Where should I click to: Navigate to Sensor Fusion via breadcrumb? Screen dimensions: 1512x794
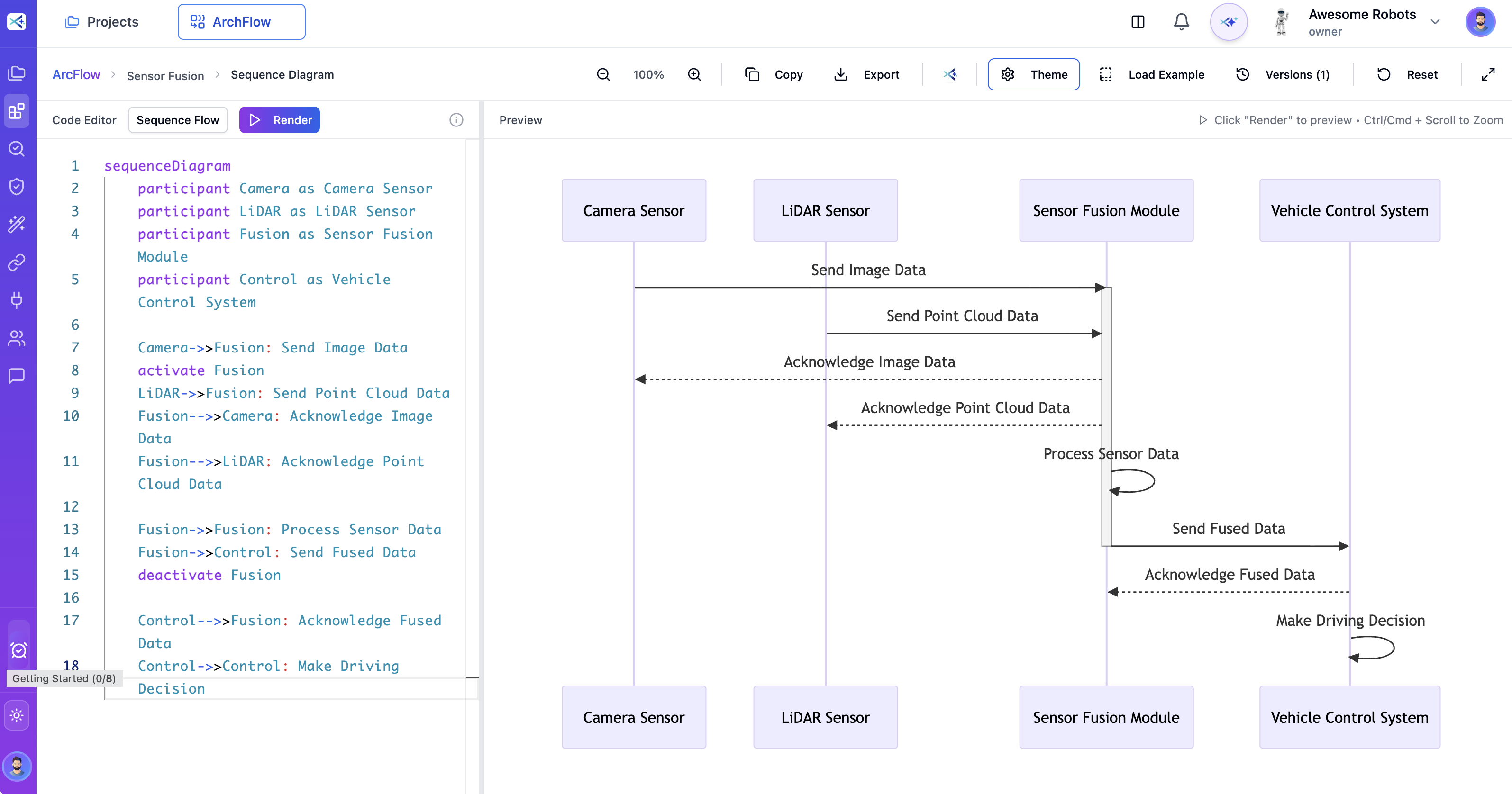[165, 75]
